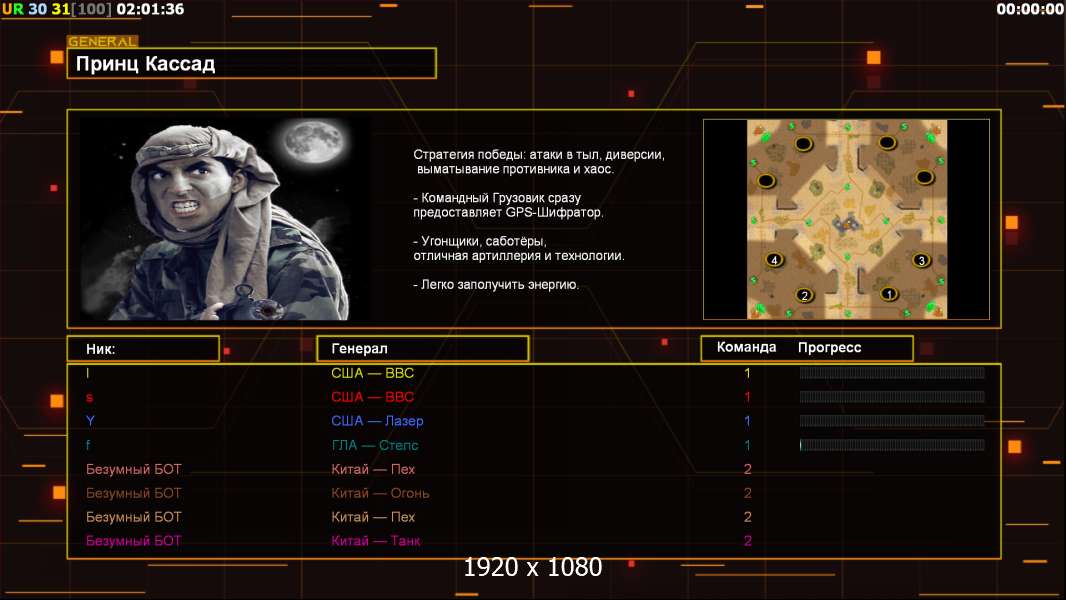Click the loading progress bar for player Y
The height and width of the screenshot is (600, 1066).
coord(892,421)
